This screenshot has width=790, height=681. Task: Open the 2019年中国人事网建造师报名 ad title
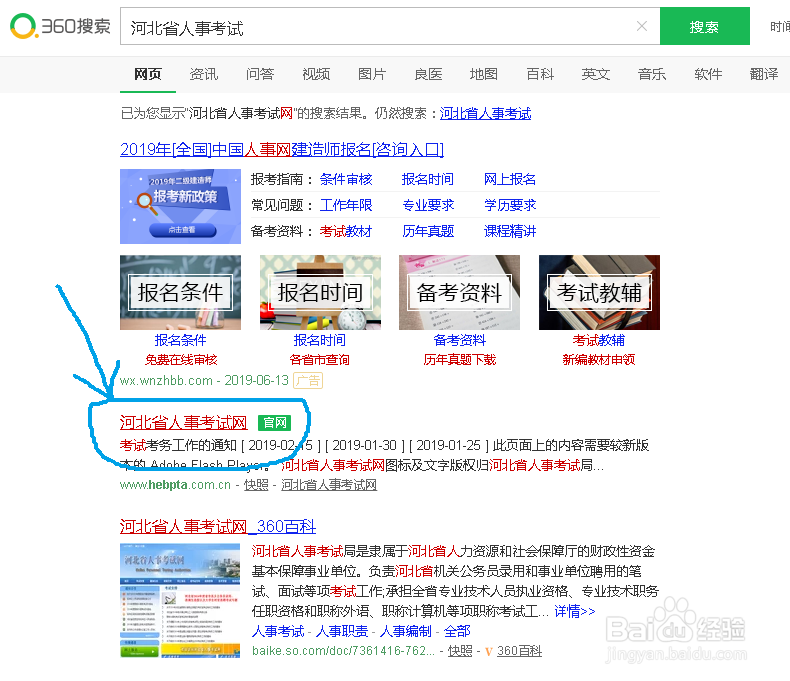pos(282,150)
